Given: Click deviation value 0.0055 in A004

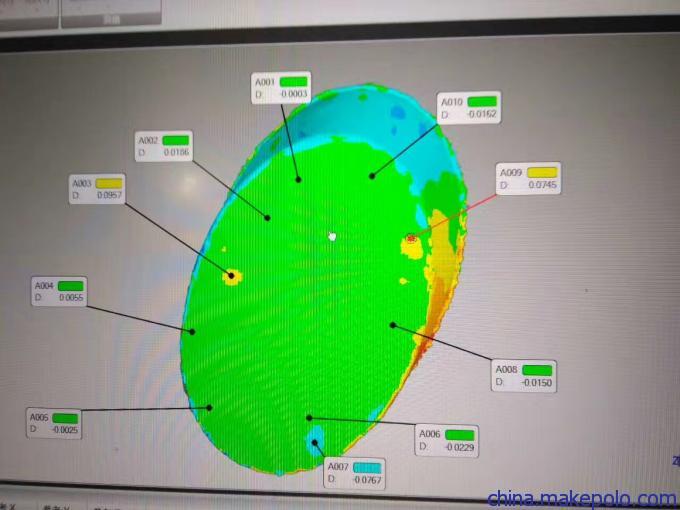Looking at the screenshot, I should click(71, 298).
